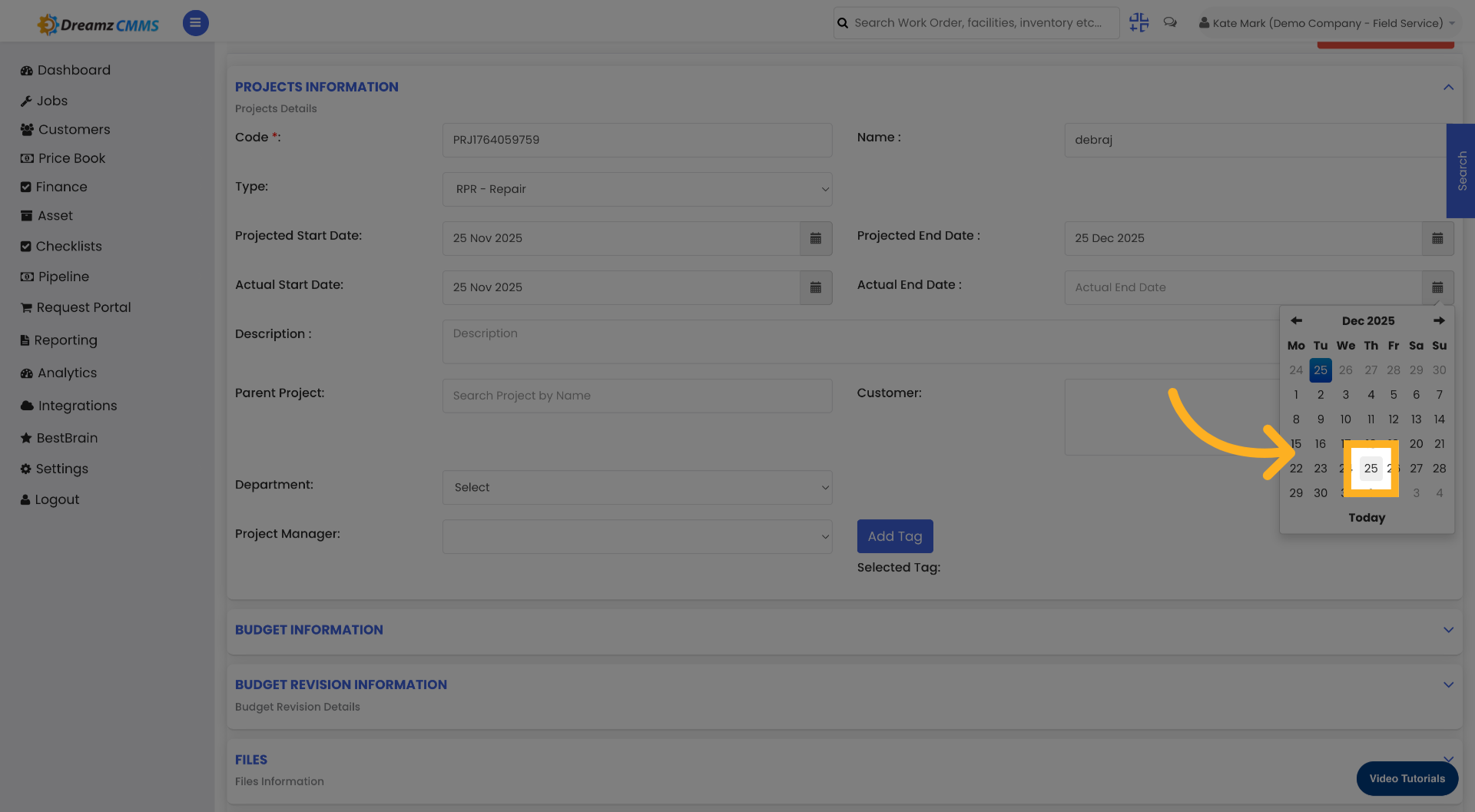The image size is (1475, 812).
Task: Click the Projected Start Date field
Action: (621, 238)
